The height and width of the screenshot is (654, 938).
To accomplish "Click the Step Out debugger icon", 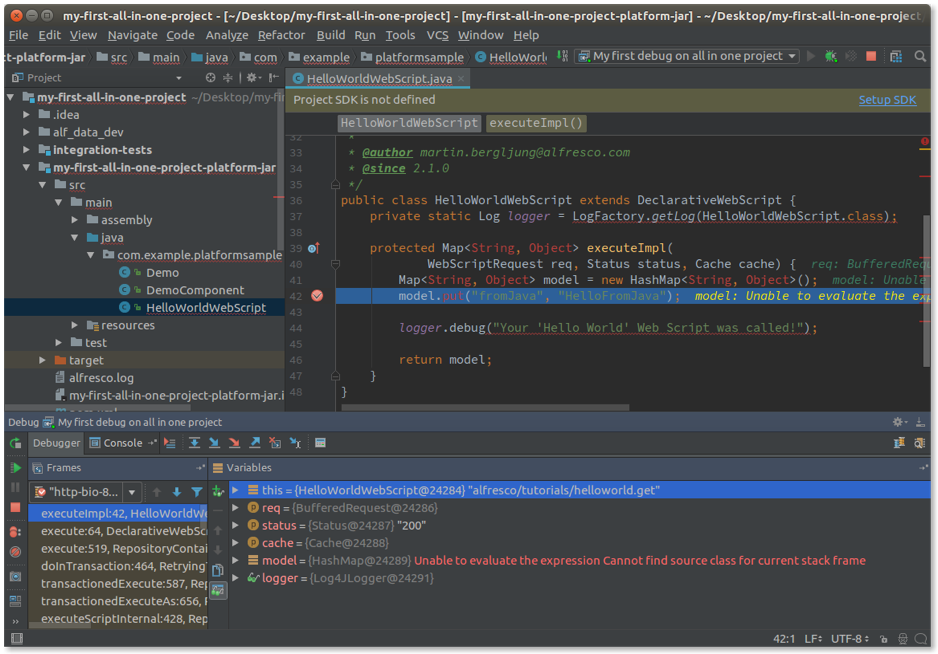I will tap(255, 443).
